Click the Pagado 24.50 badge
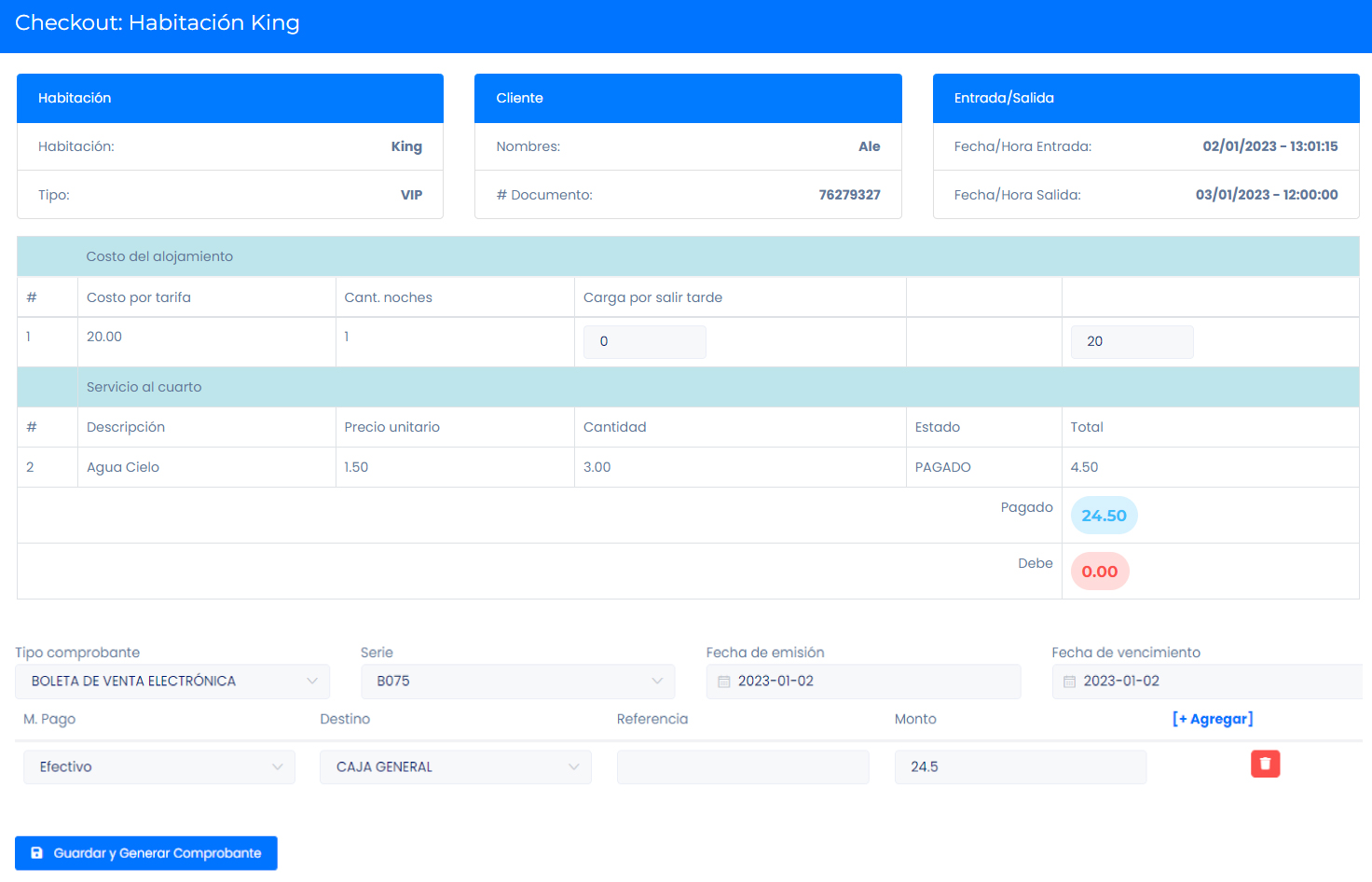Viewport: 1372px width, 882px height. 1104,516
